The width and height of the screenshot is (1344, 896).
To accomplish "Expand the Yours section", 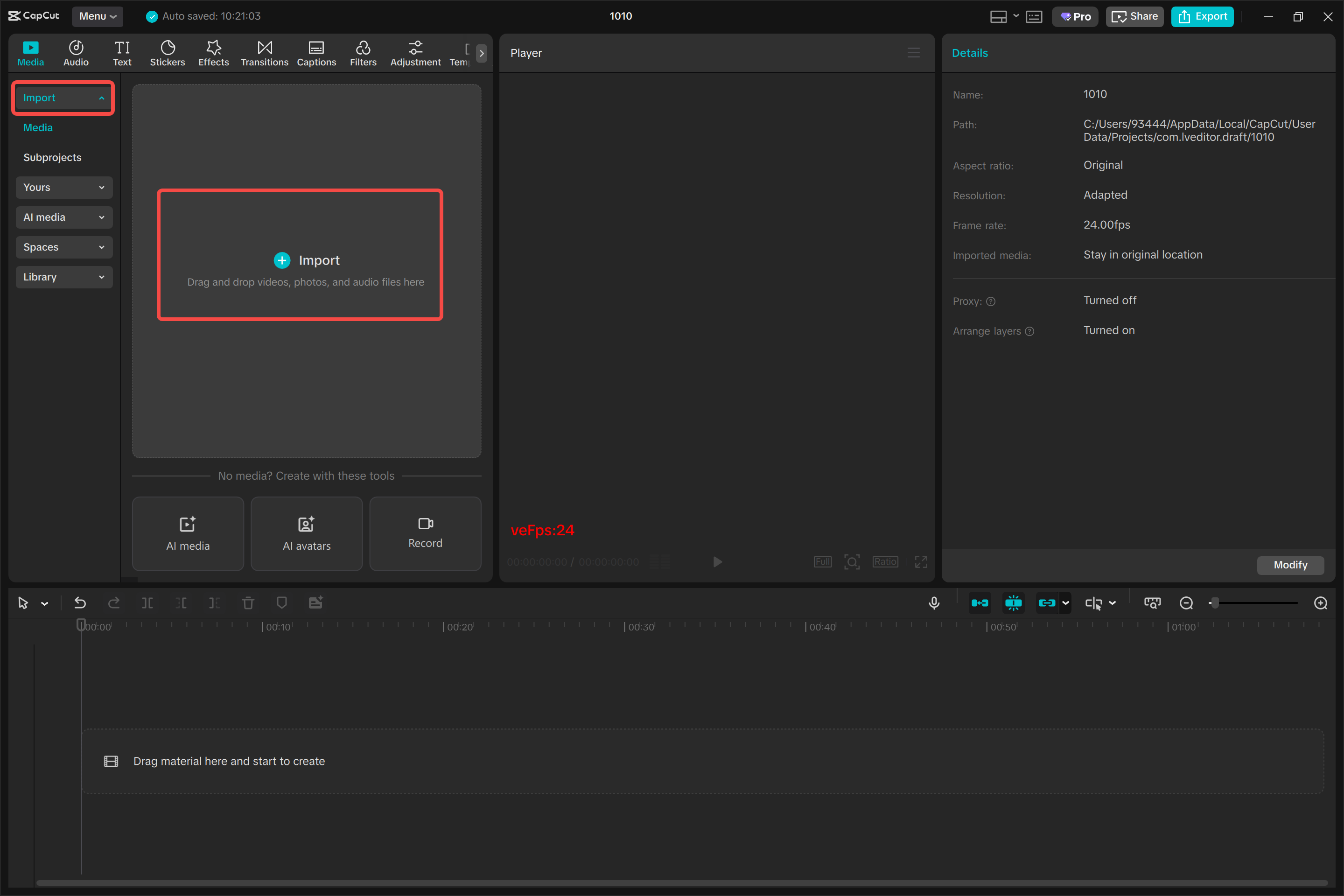I will [64, 188].
